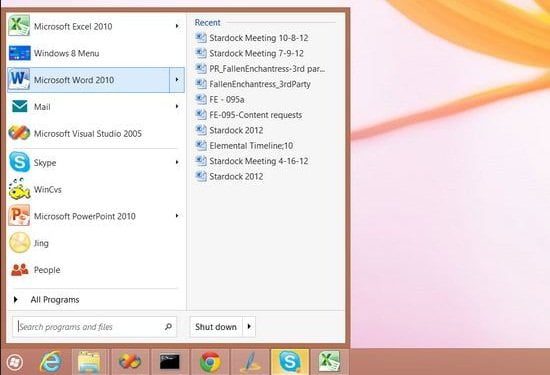The width and height of the screenshot is (550, 375).
Task: Select the People label
Action: (47, 270)
